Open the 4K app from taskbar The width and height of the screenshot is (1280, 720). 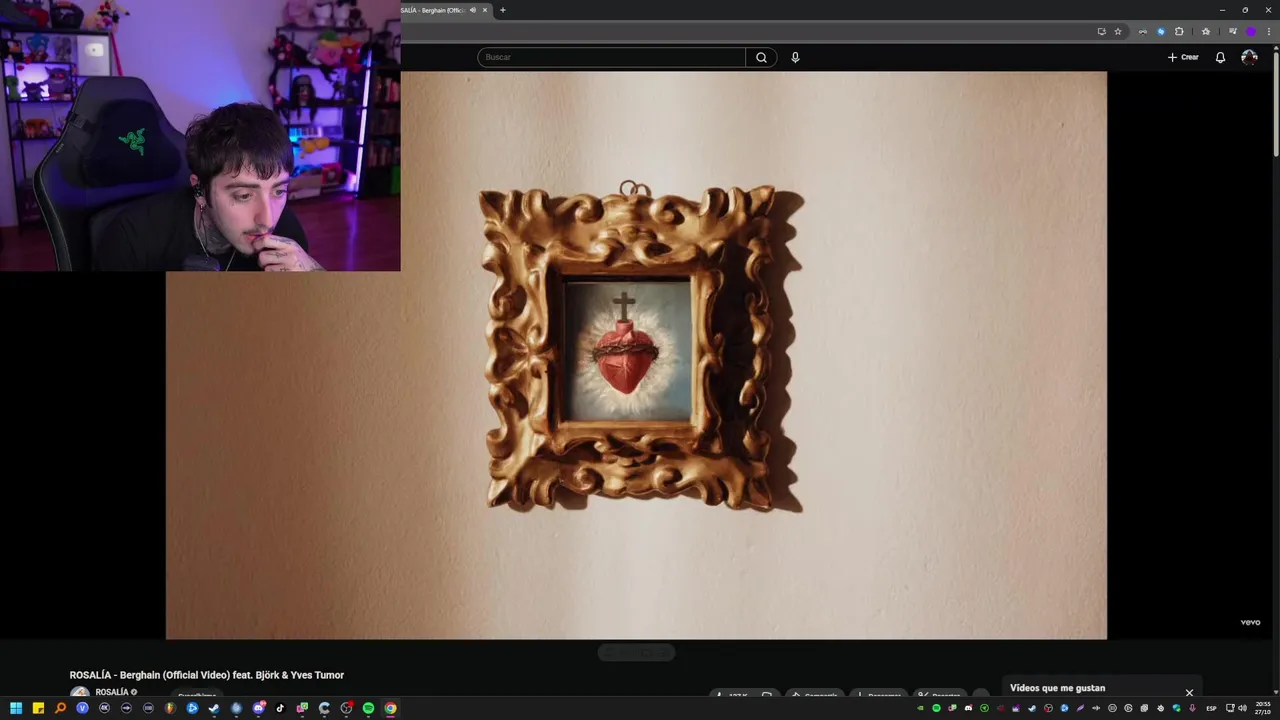tap(104, 708)
